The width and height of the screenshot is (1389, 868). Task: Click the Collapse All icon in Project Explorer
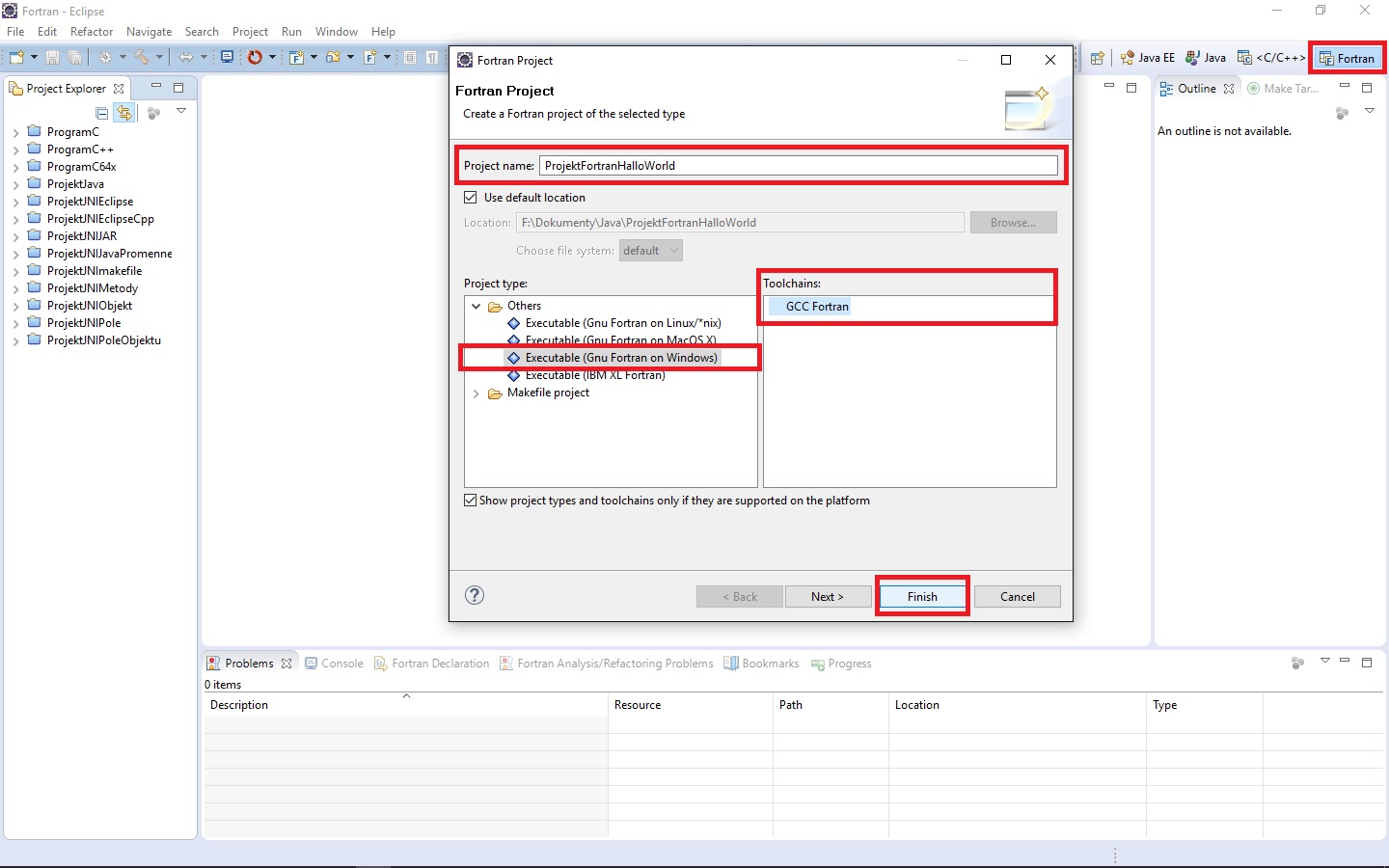[x=102, y=113]
